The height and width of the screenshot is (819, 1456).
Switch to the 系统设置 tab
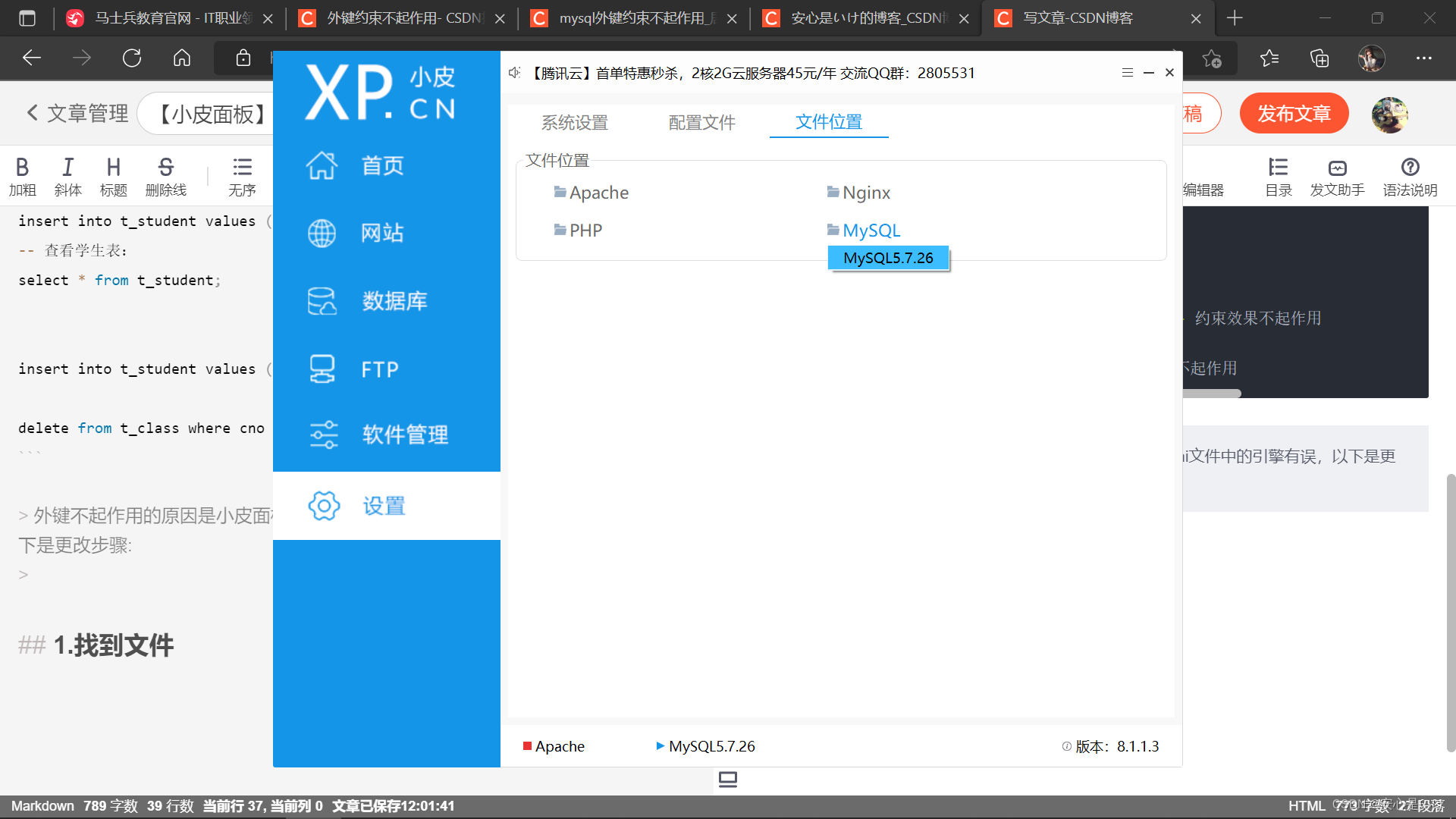[574, 122]
